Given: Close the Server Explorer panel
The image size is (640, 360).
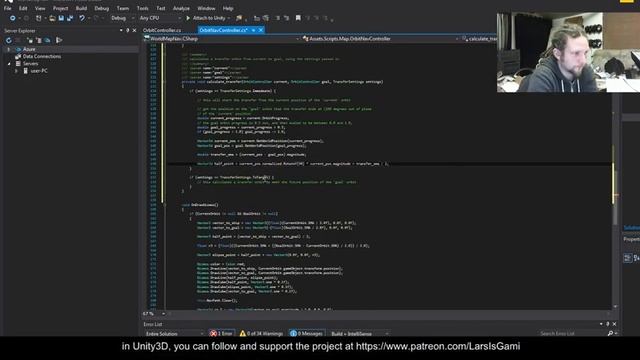Looking at the screenshot, I should (134, 31).
